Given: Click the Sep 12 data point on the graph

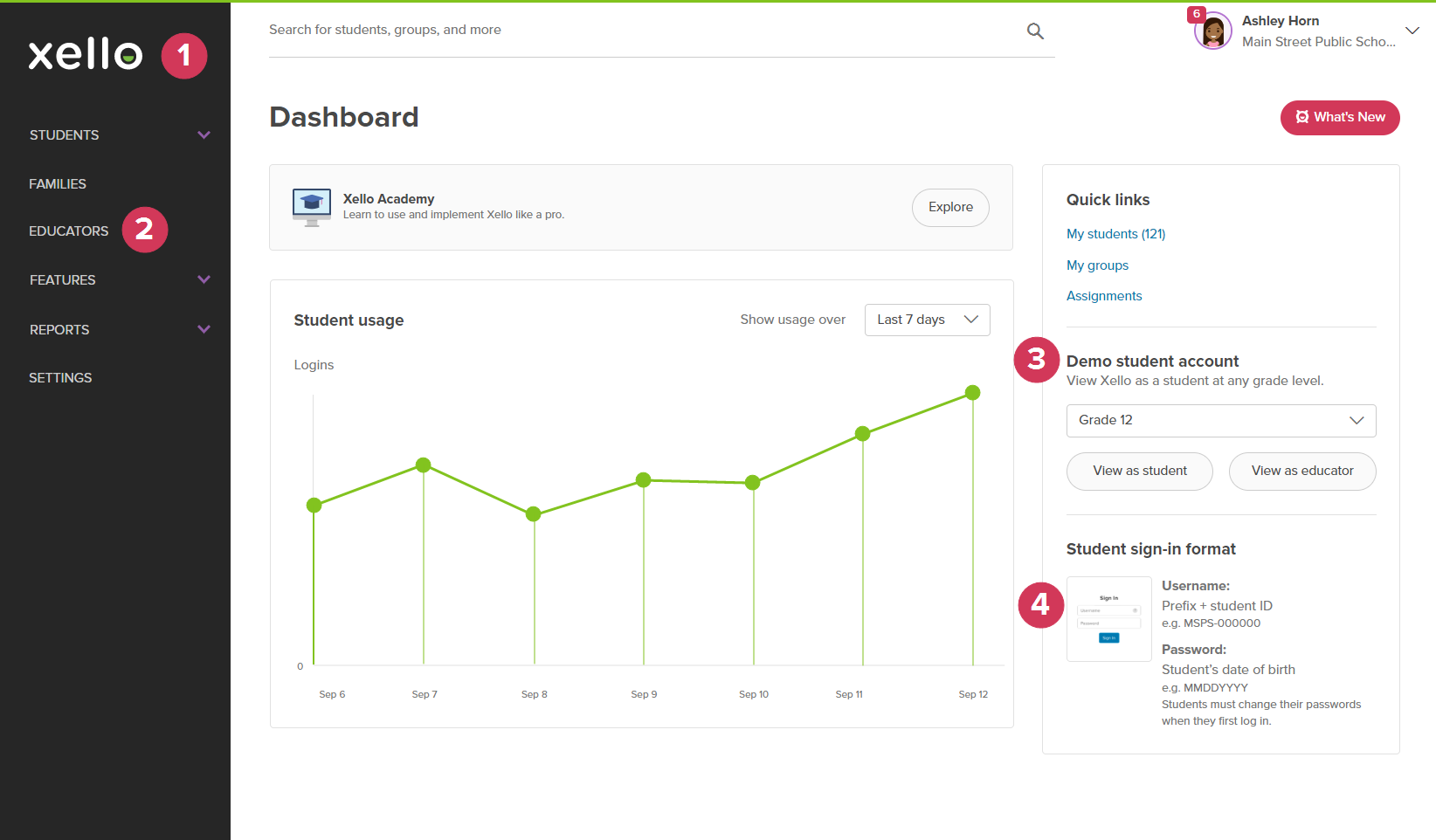Looking at the screenshot, I should [973, 393].
